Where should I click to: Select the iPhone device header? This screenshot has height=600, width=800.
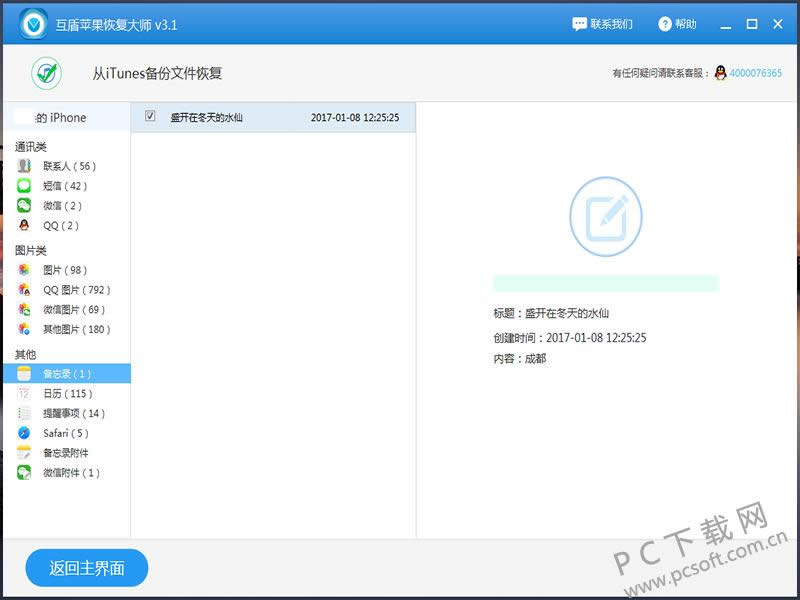[67, 117]
